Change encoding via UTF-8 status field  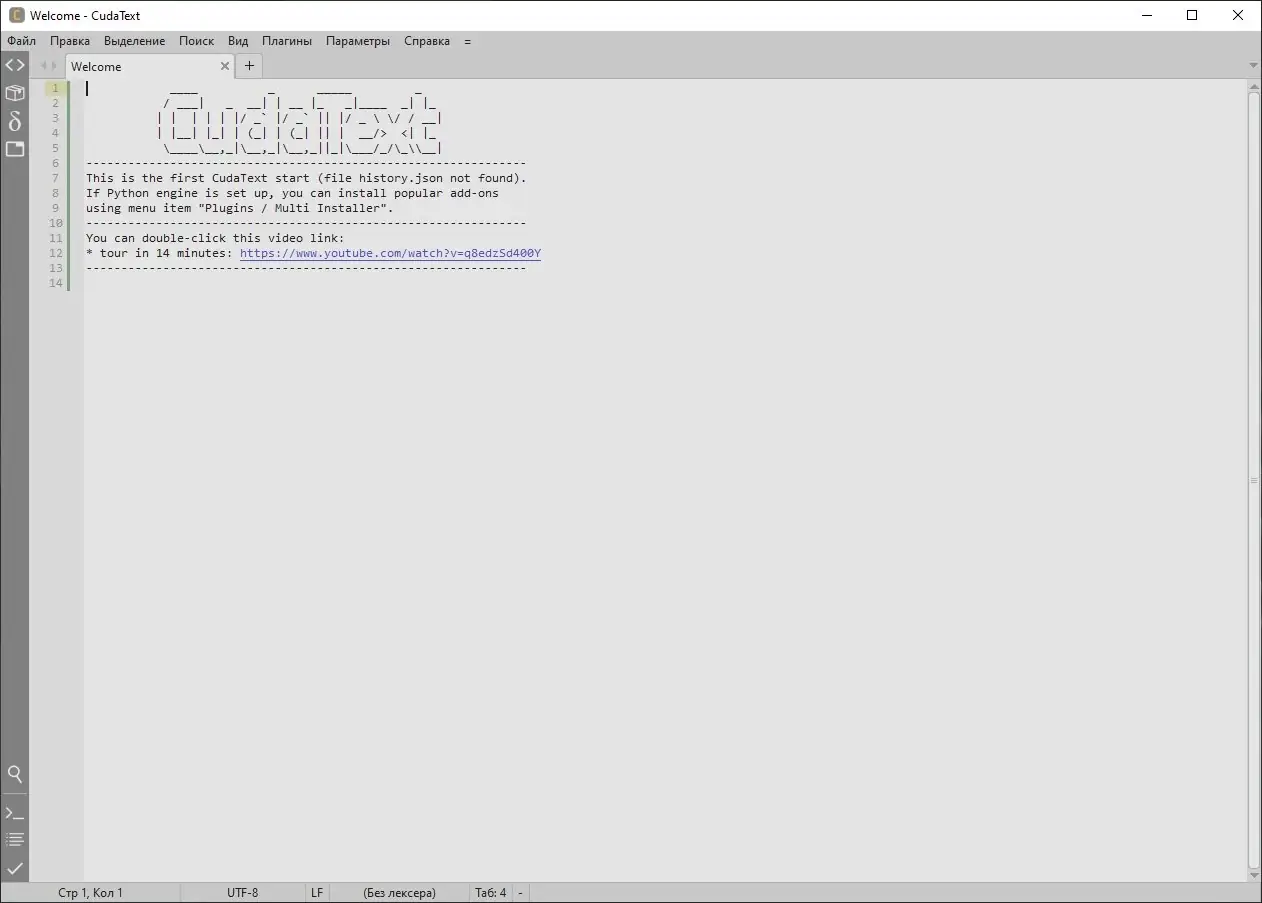[243, 893]
